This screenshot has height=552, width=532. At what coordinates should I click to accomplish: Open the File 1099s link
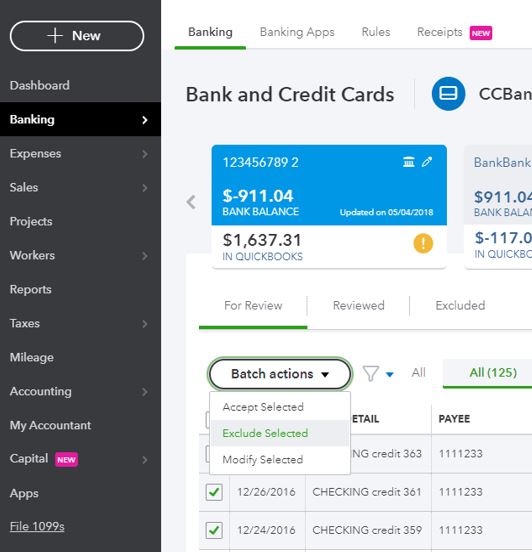tap(37, 526)
